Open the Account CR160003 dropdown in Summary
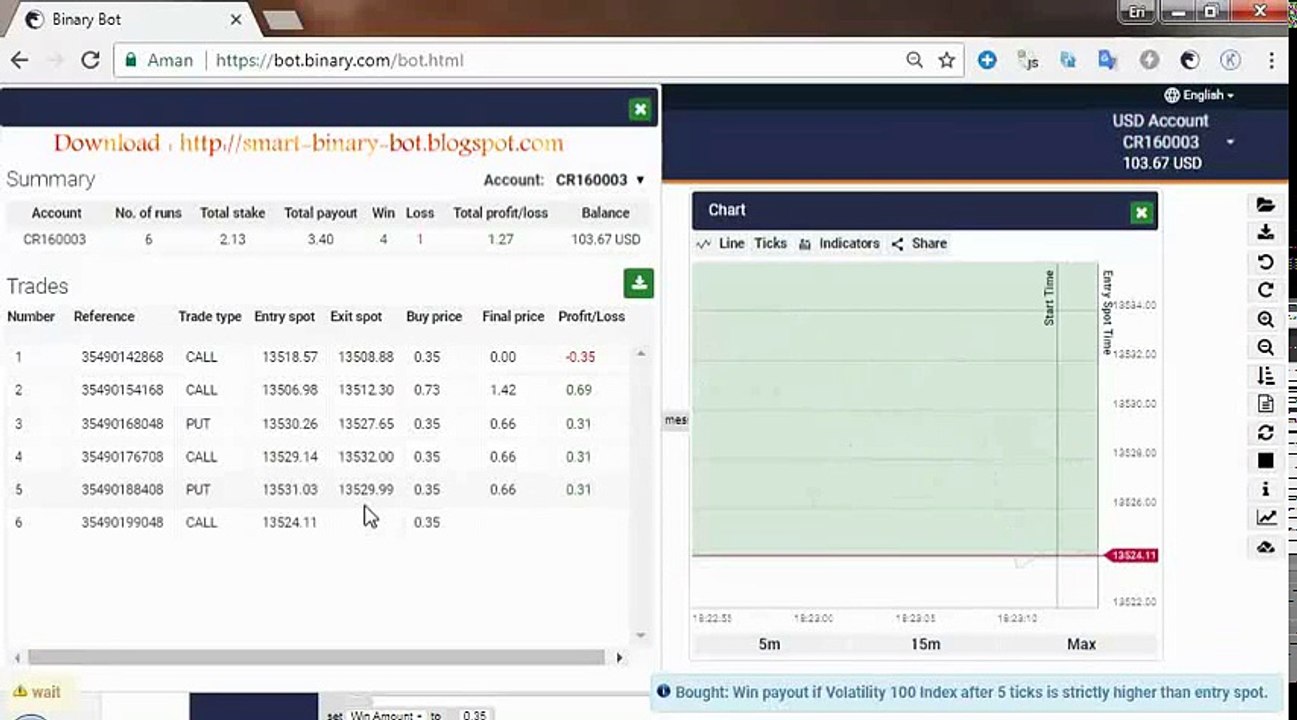Image resolution: width=1297 pixels, height=720 pixels. pos(600,180)
